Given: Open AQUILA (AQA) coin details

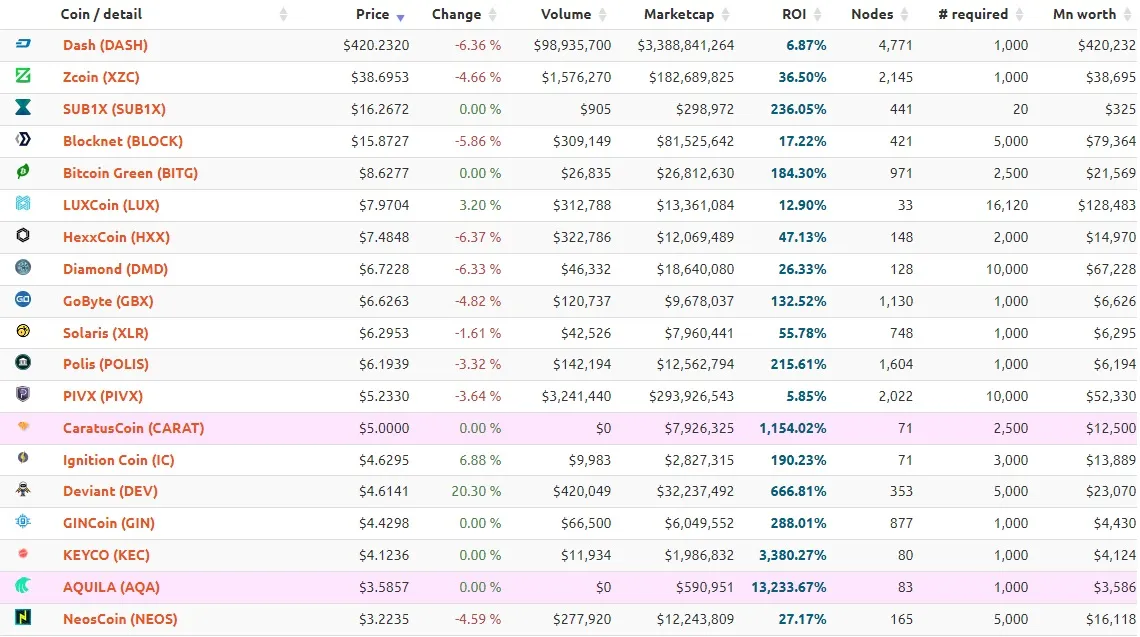Looking at the screenshot, I should [111, 588].
